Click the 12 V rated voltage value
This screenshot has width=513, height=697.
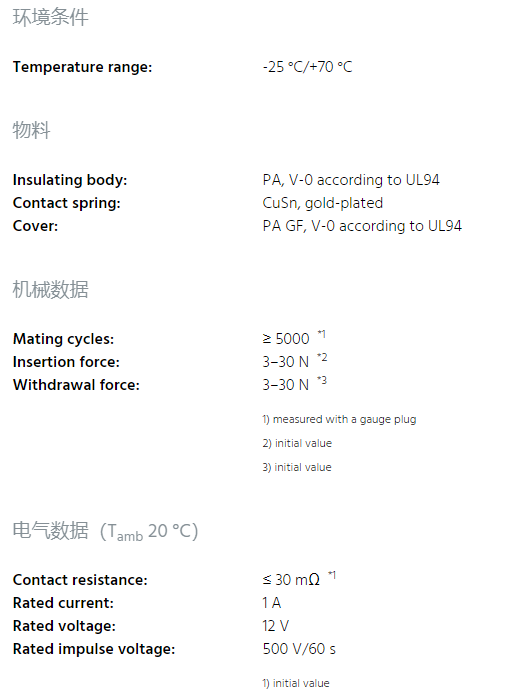tap(276, 626)
